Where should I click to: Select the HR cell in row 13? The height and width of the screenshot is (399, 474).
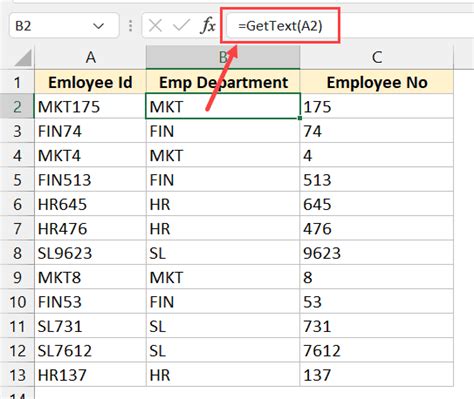coord(223,375)
